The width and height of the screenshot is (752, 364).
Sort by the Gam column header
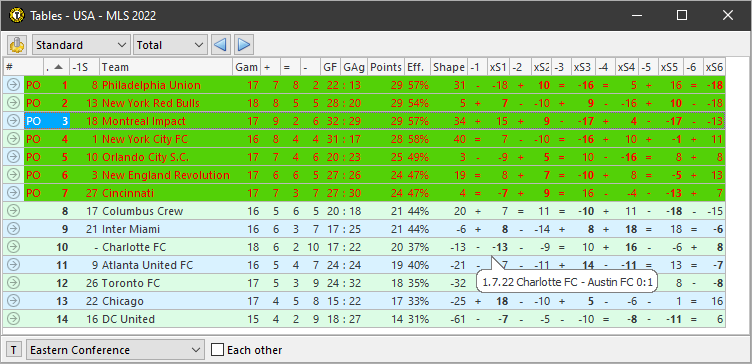pos(247,68)
